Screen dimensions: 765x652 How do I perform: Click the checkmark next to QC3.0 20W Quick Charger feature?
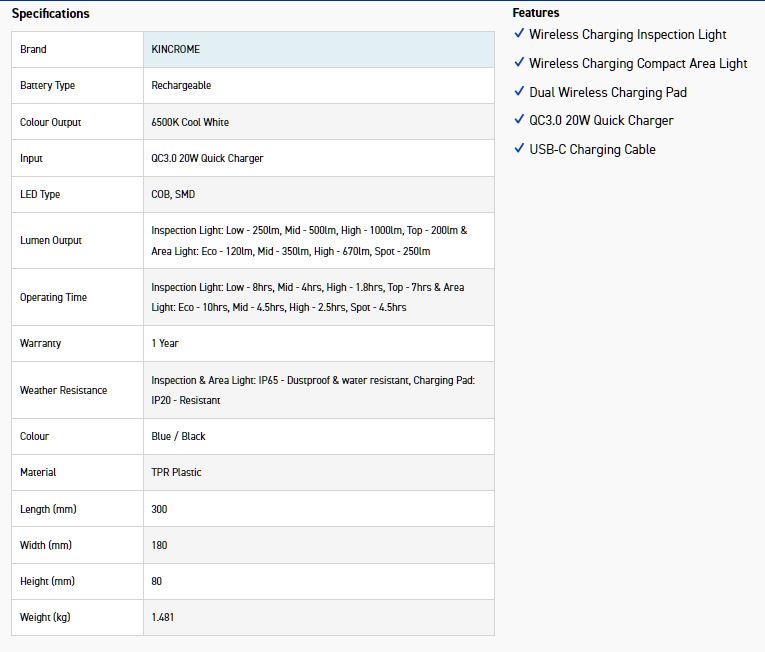[x=519, y=120]
